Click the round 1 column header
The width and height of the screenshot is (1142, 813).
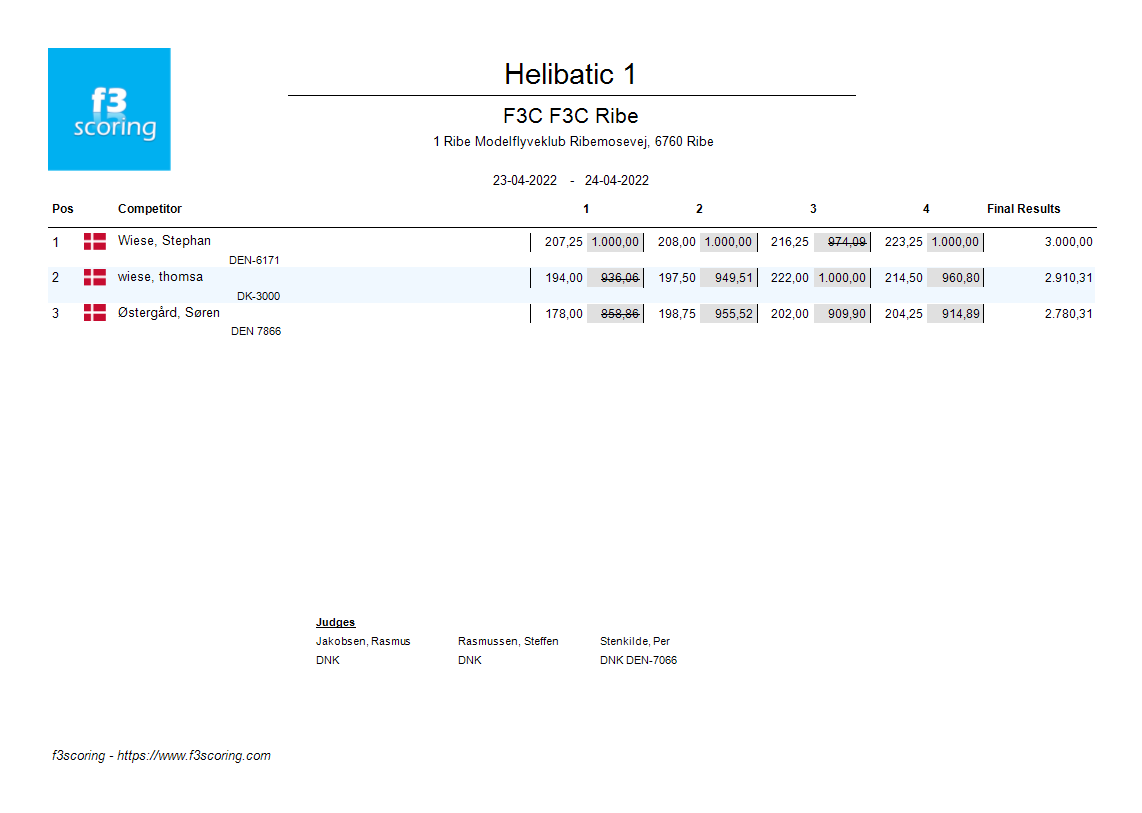[586, 209]
